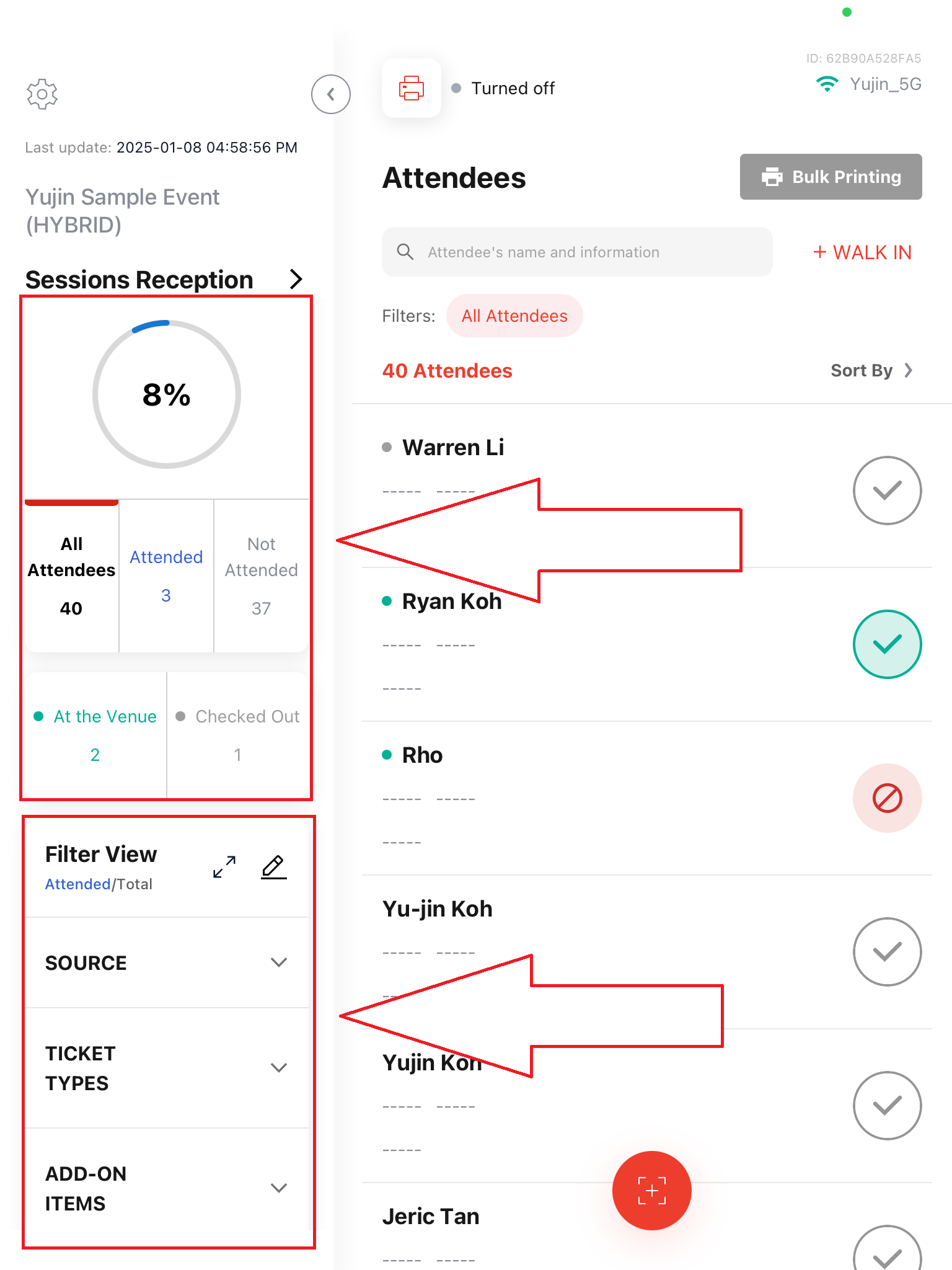Expand the SOURCE filter section
This screenshot has width=952, height=1270.
coord(167,963)
